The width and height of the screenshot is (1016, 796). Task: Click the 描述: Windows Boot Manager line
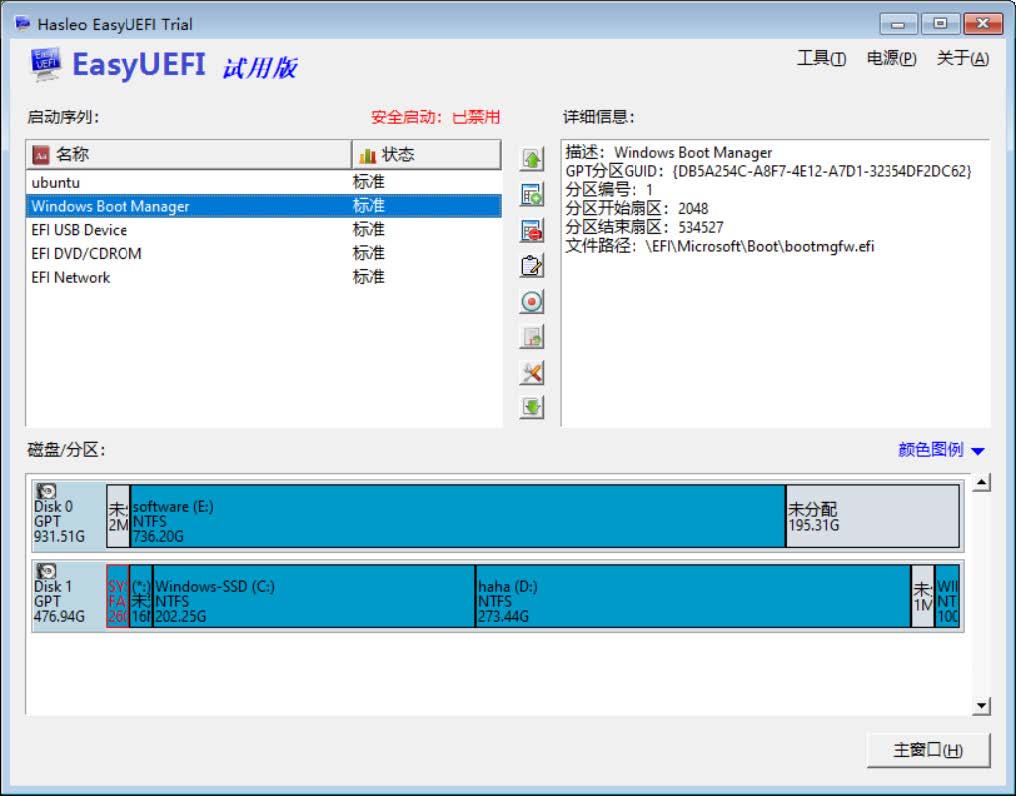coord(669,152)
